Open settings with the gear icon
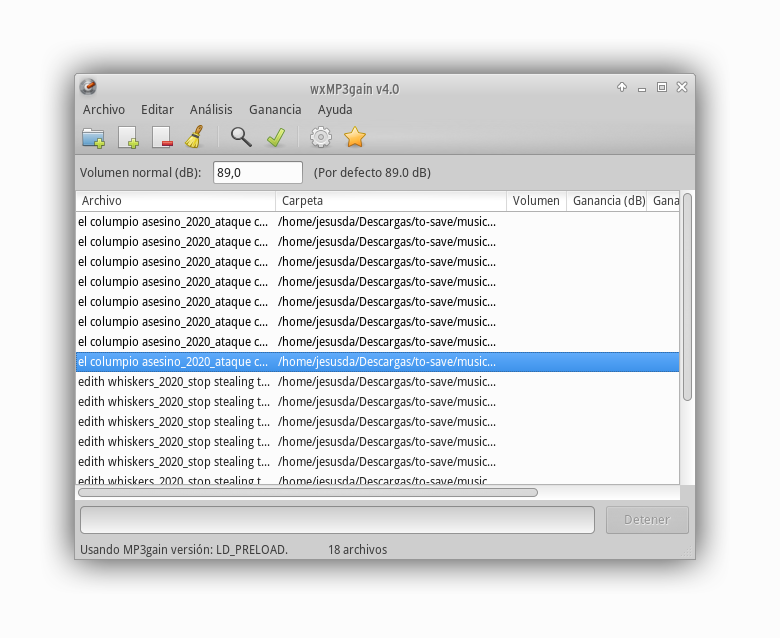The height and width of the screenshot is (638, 780). point(321,138)
